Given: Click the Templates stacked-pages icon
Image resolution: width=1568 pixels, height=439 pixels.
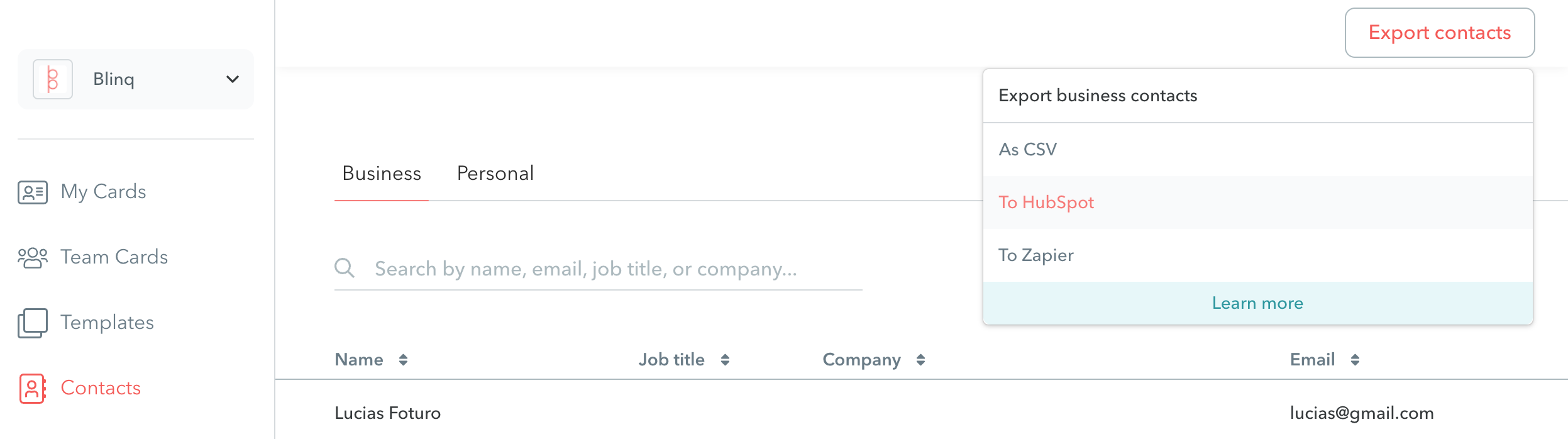Looking at the screenshot, I should click(33, 323).
